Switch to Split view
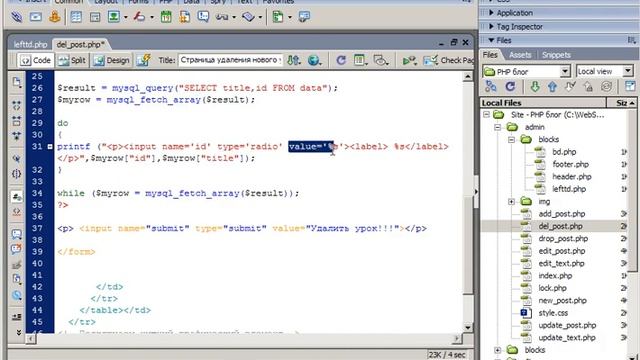Image resolution: width=640 pixels, height=360 pixels. point(72,60)
